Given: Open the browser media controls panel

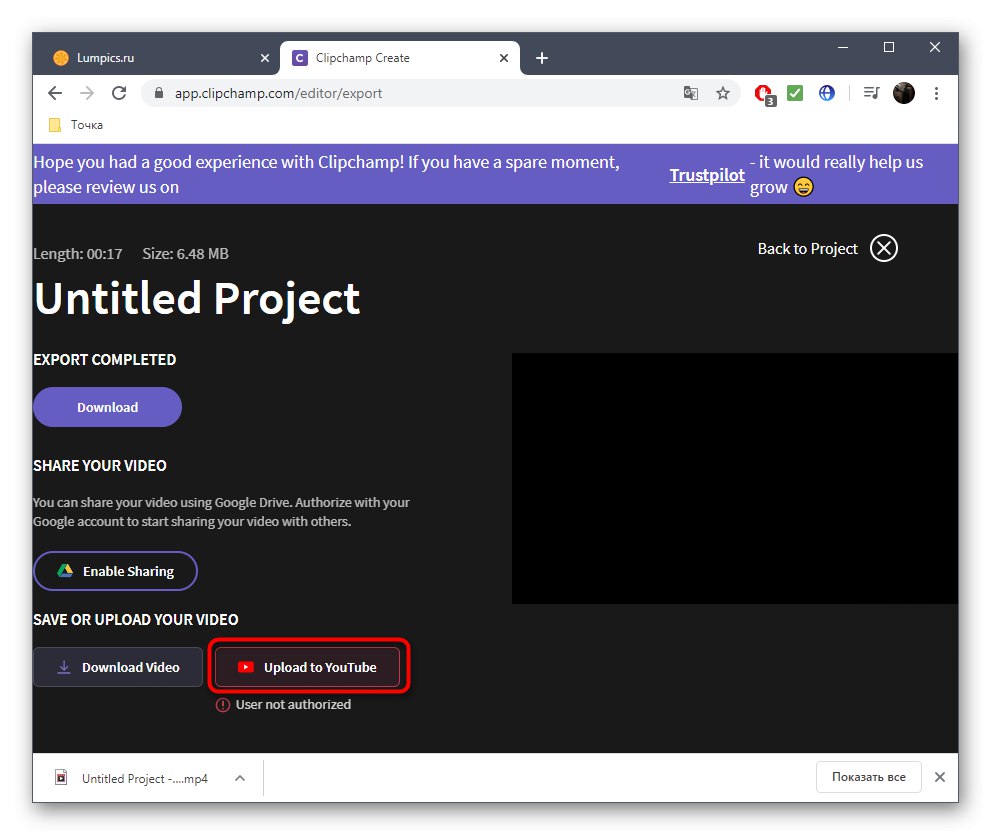Looking at the screenshot, I should pyautogui.click(x=870, y=92).
